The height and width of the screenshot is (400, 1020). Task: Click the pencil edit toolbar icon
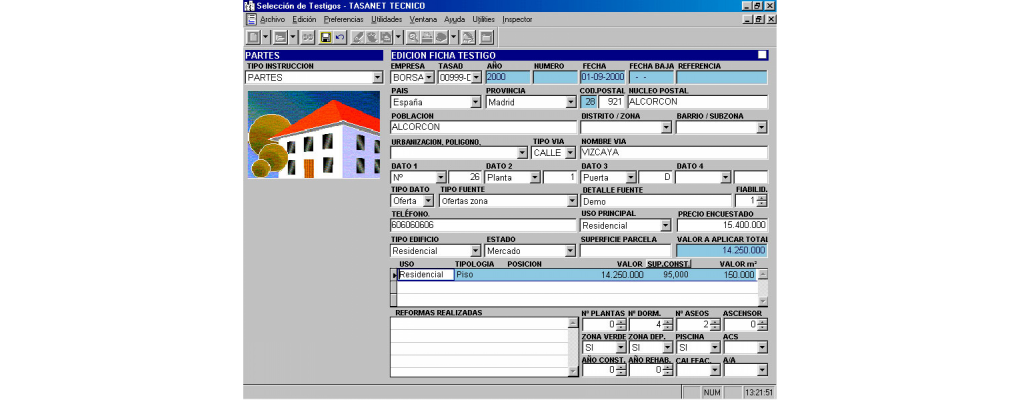click(x=357, y=37)
